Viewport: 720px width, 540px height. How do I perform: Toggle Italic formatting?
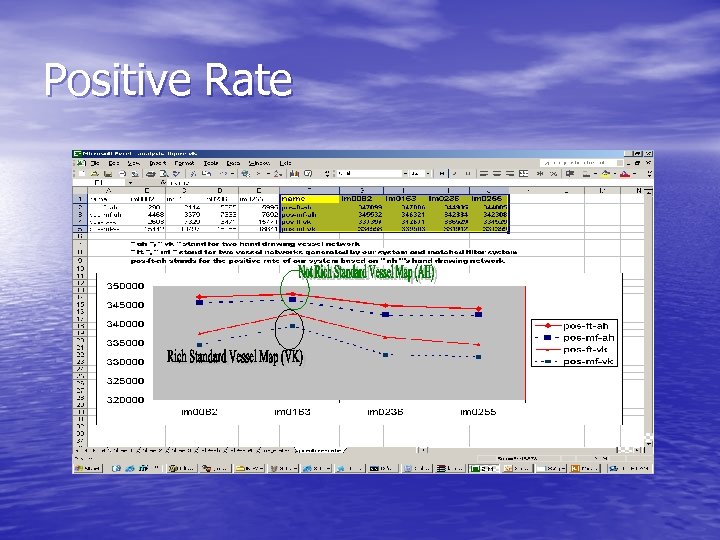(455, 174)
